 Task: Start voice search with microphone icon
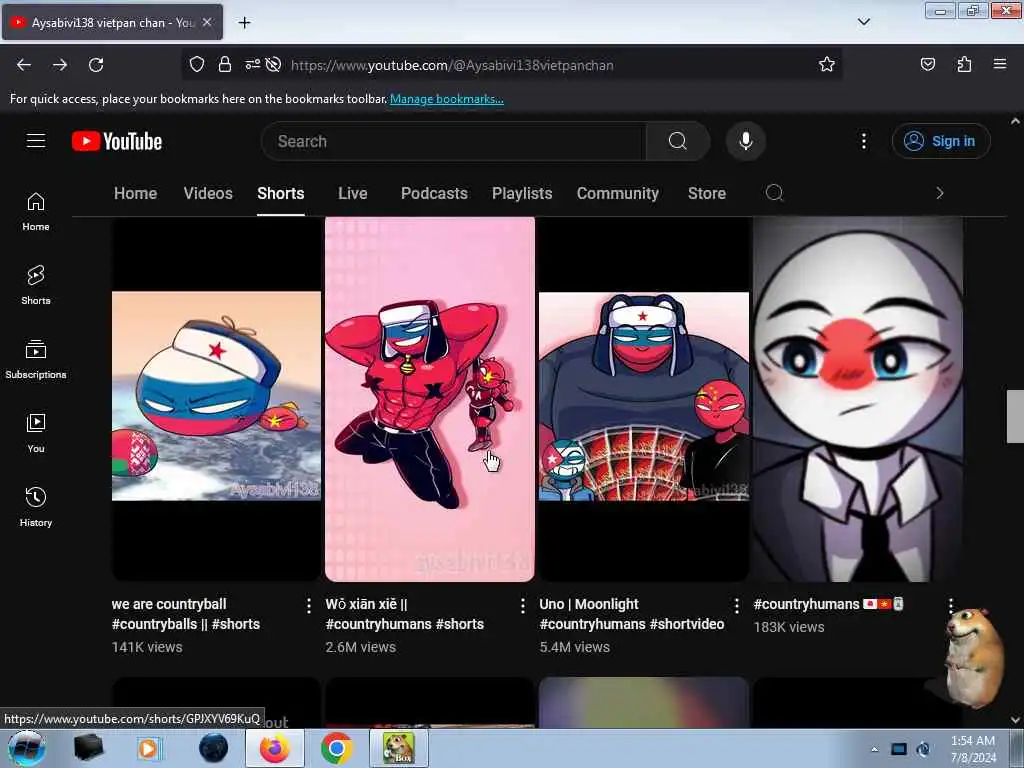pos(746,141)
